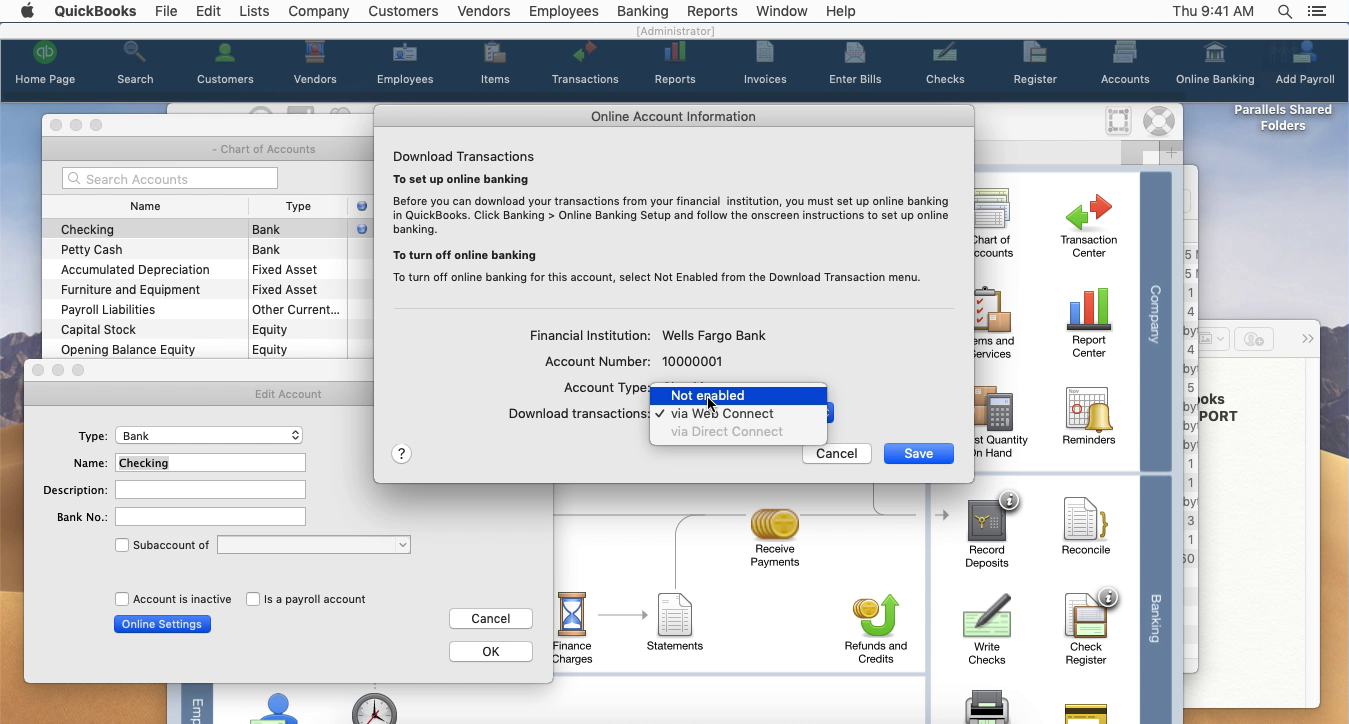1349x724 pixels.
Task: Open the Apple menu
Action: pyautogui.click(x=27, y=11)
